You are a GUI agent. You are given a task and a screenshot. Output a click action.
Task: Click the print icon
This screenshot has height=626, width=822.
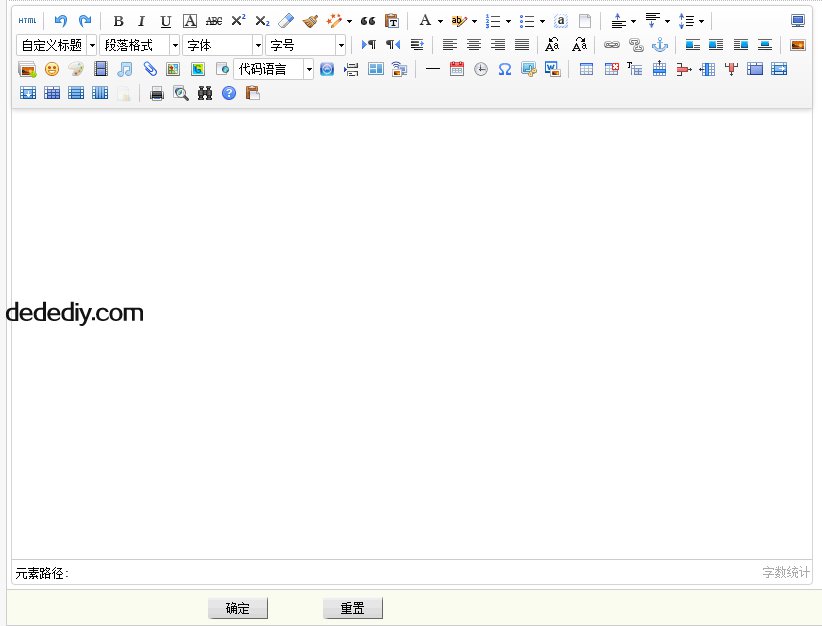(x=157, y=93)
